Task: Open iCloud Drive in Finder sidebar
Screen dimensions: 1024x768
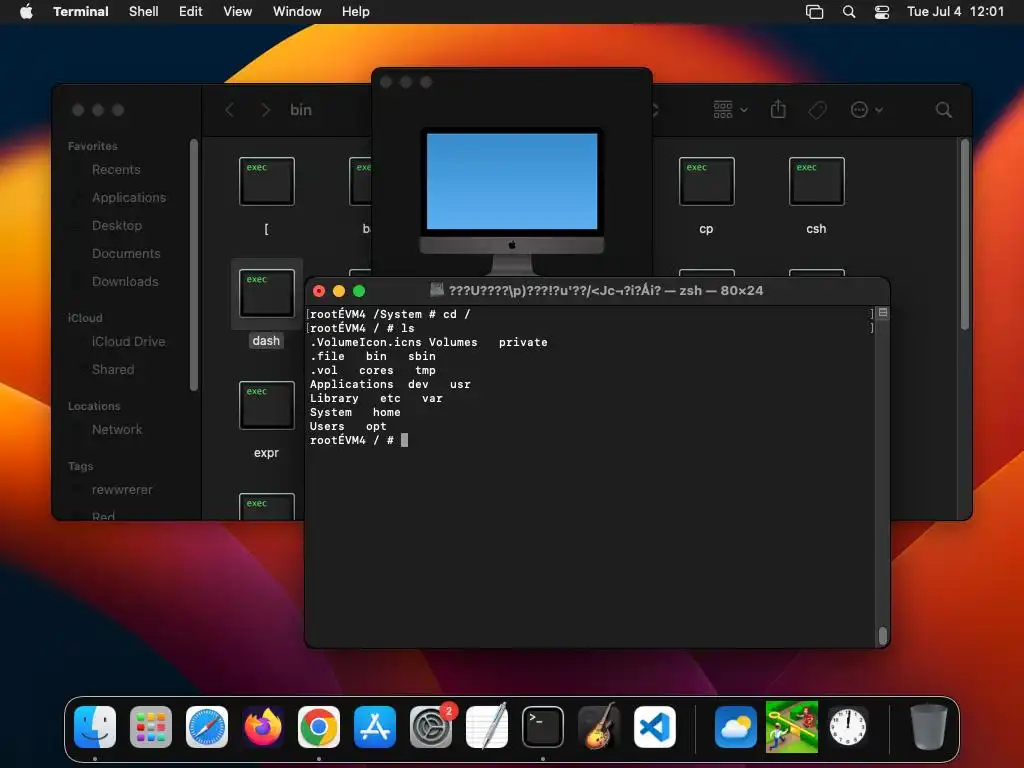Action: tap(129, 342)
